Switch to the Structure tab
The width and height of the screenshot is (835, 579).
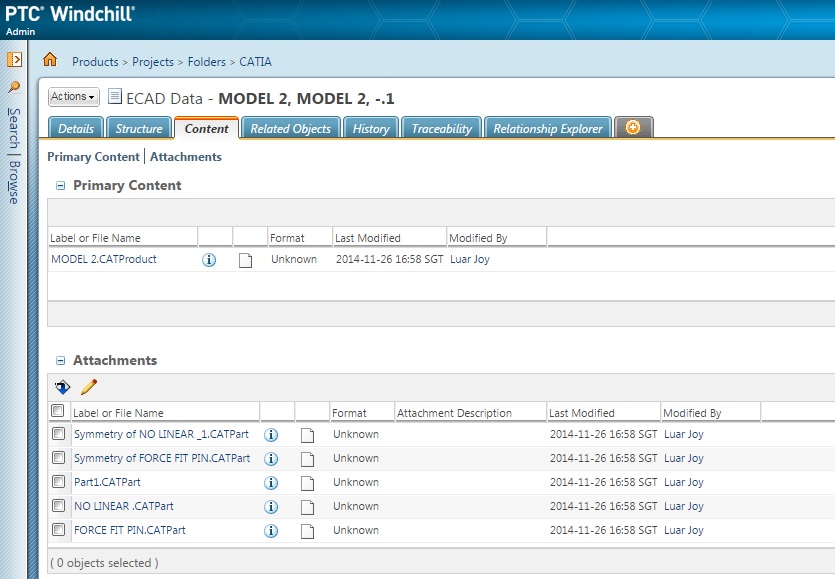click(139, 128)
